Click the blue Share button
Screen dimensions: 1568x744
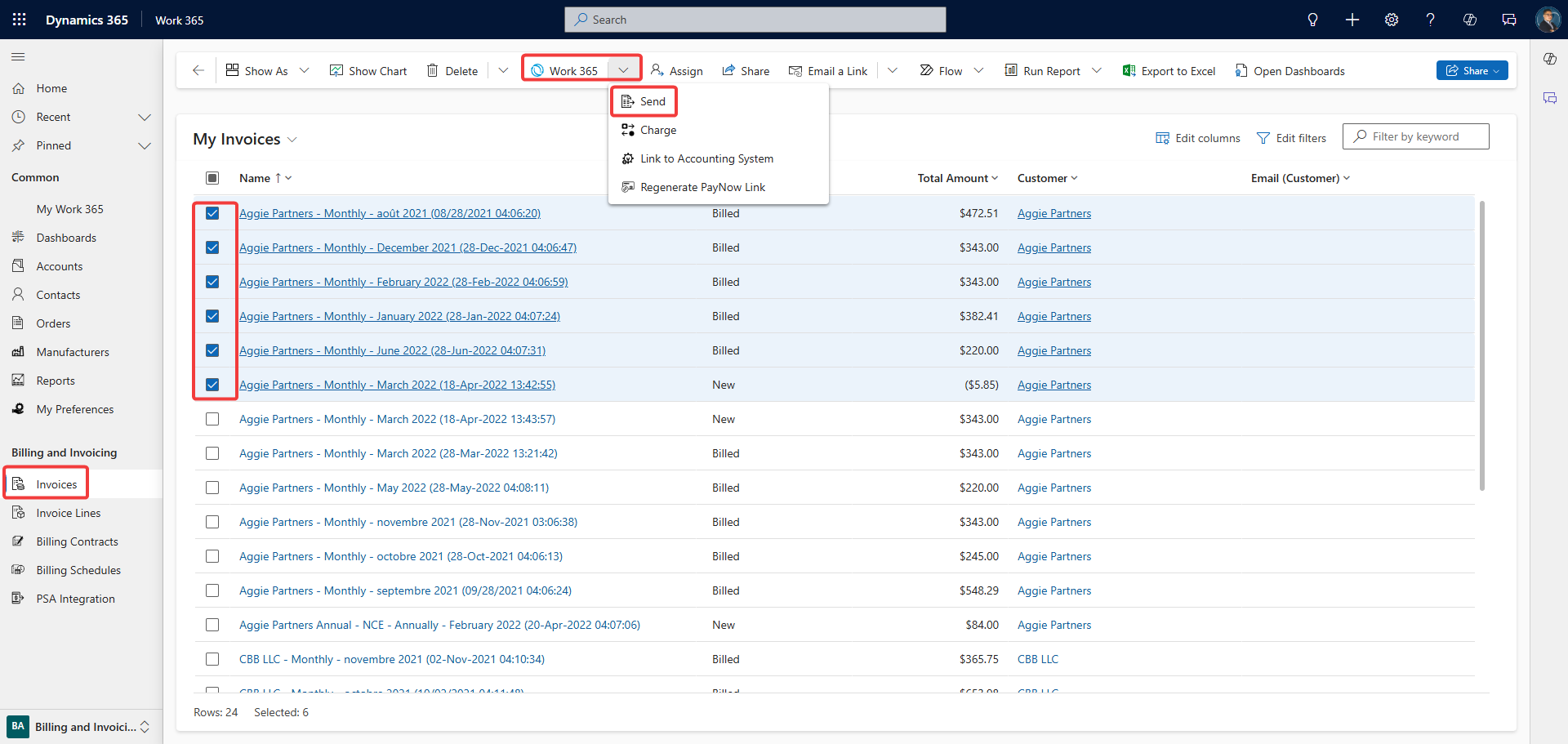click(x=1472, y=71)
